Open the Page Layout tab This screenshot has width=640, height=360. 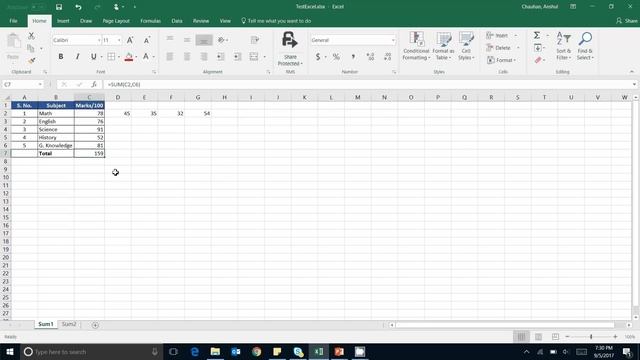click(116, 21)
